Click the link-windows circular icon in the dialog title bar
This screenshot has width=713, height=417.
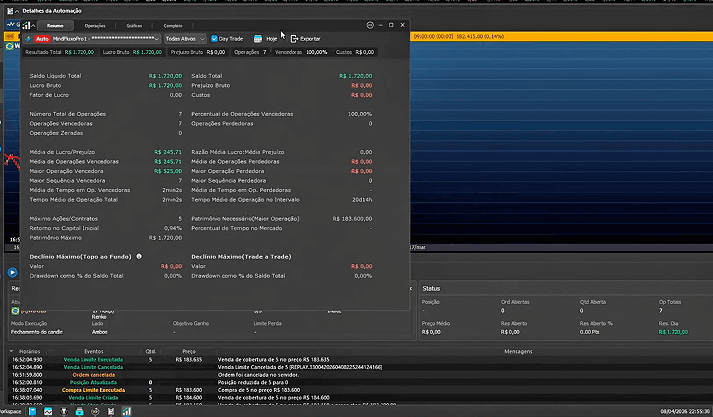point(370,25)
